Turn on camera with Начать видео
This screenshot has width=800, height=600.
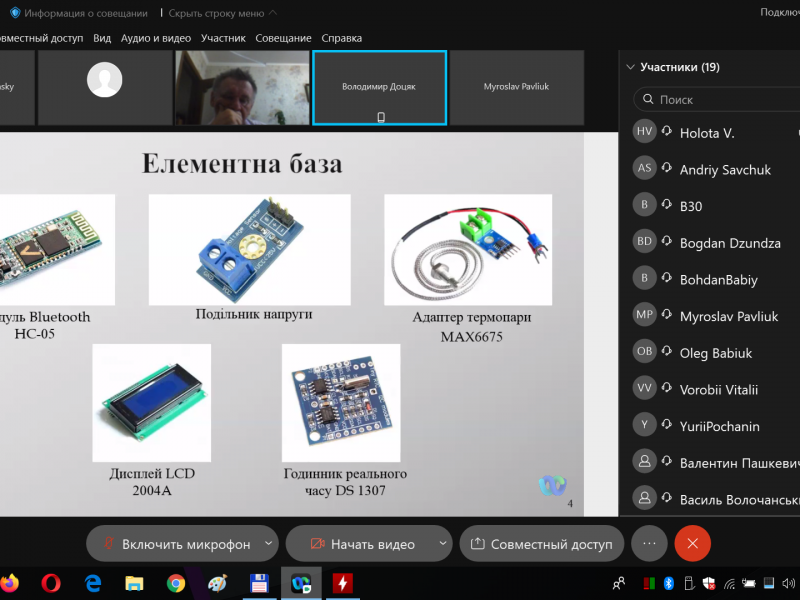[362, 544]
